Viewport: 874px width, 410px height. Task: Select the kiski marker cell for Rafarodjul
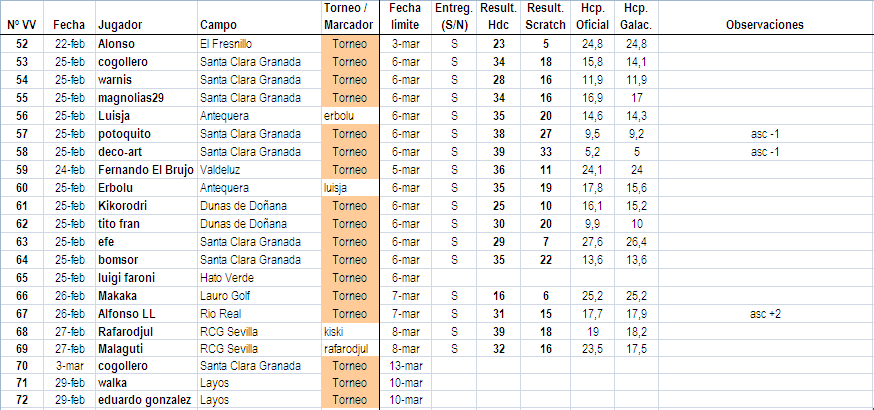click(350, 332)
